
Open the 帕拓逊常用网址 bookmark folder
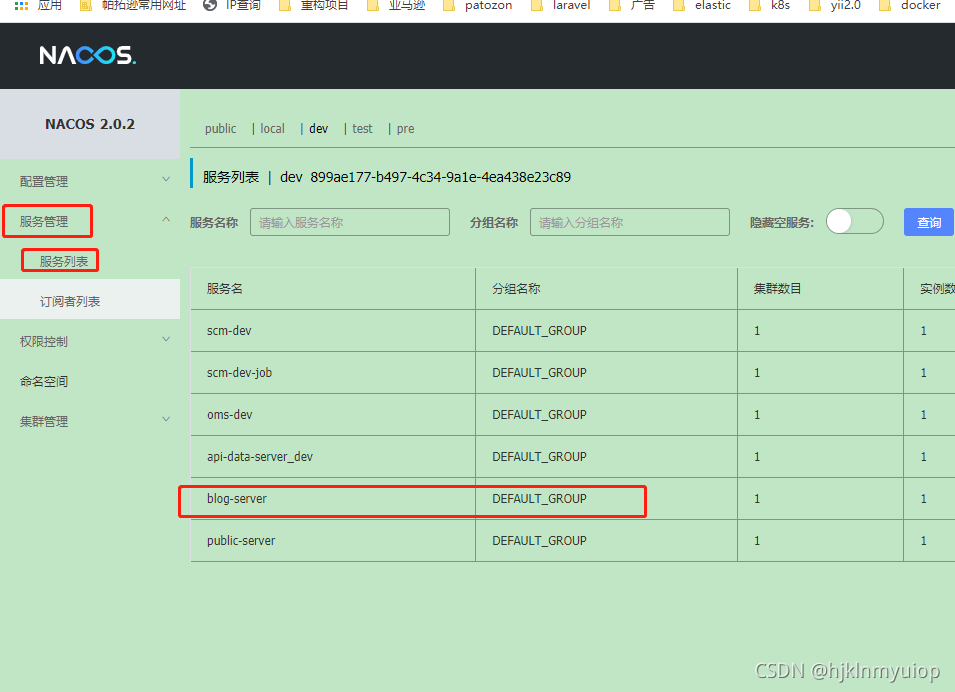(133, 5)
